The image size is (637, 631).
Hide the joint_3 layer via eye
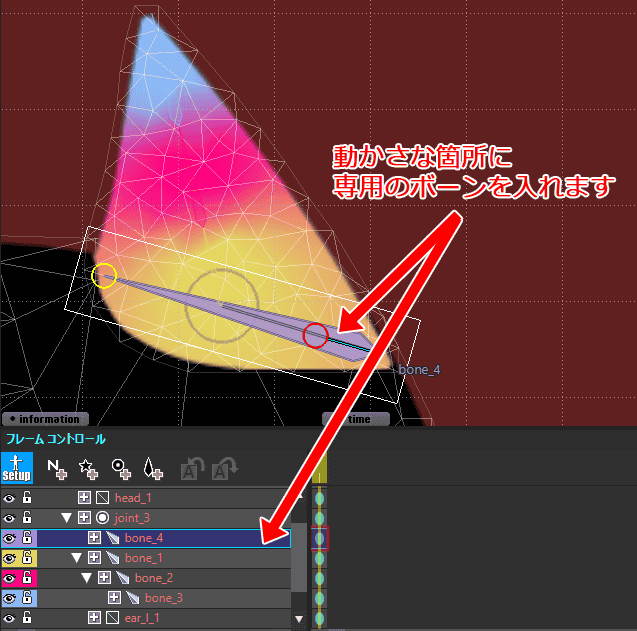tap(9, 518)
